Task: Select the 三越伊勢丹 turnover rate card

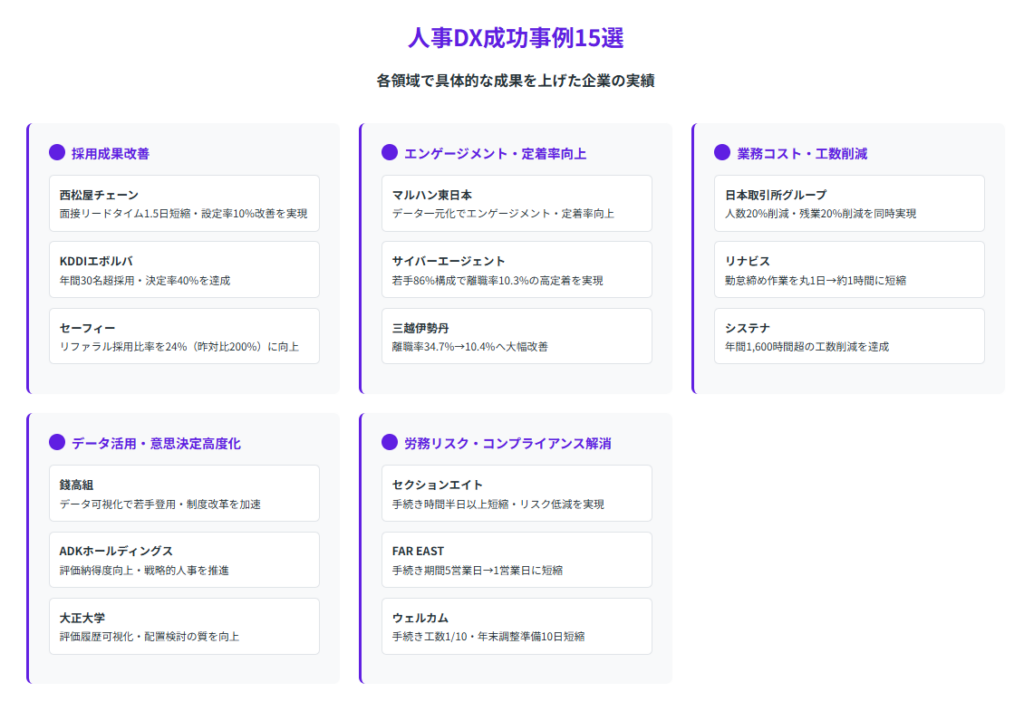Action: point(516,336)
